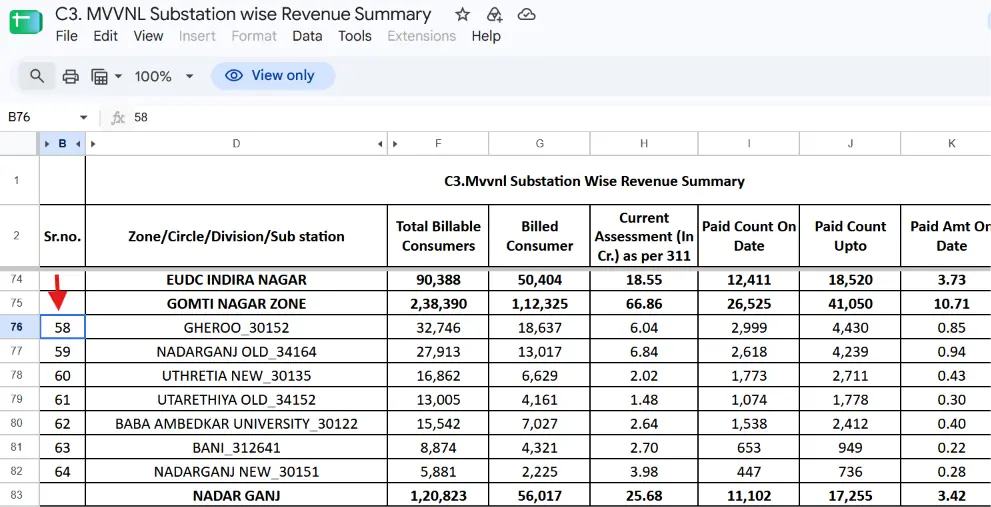Open the search menus magnifier icon
Screen dimensions: 991x507
click(37, 76)
